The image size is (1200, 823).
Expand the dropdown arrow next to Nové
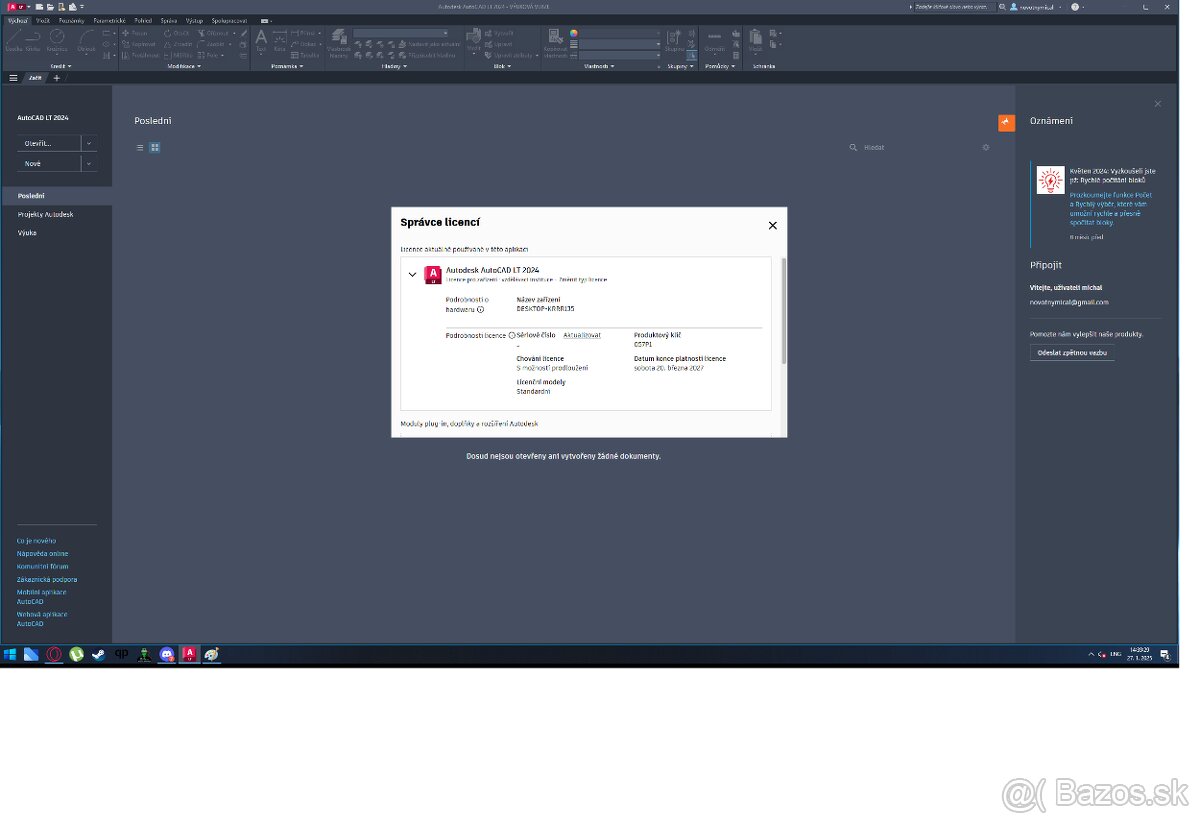click(89, 163)
